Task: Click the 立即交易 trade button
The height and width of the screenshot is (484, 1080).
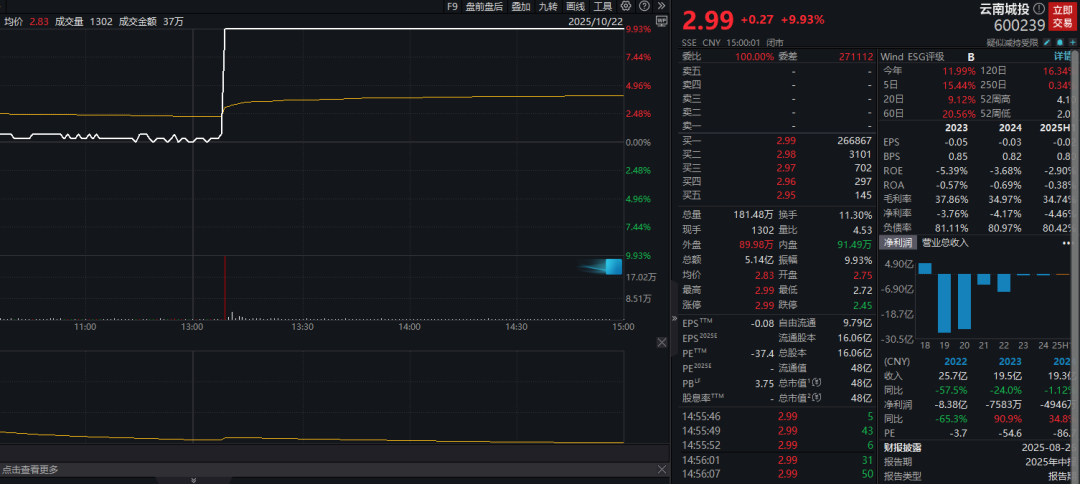Action: [x=1063, y=16]
